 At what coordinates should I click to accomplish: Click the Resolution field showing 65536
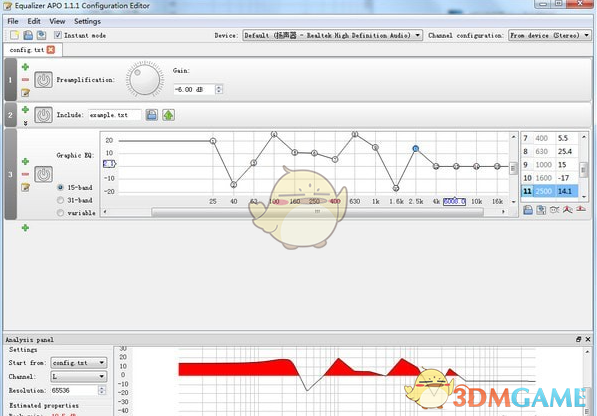tap(74, 390)
